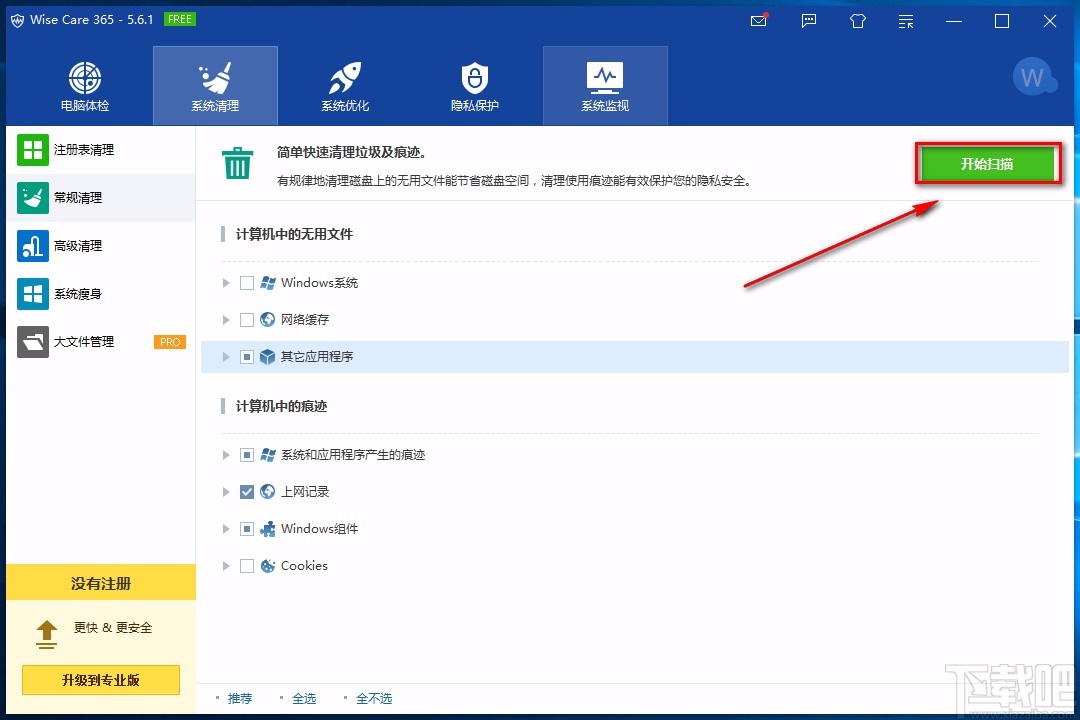The image size is (1080, 720).
Task: Open the feedback chat bubble icon
Action: tap(809, 21)
